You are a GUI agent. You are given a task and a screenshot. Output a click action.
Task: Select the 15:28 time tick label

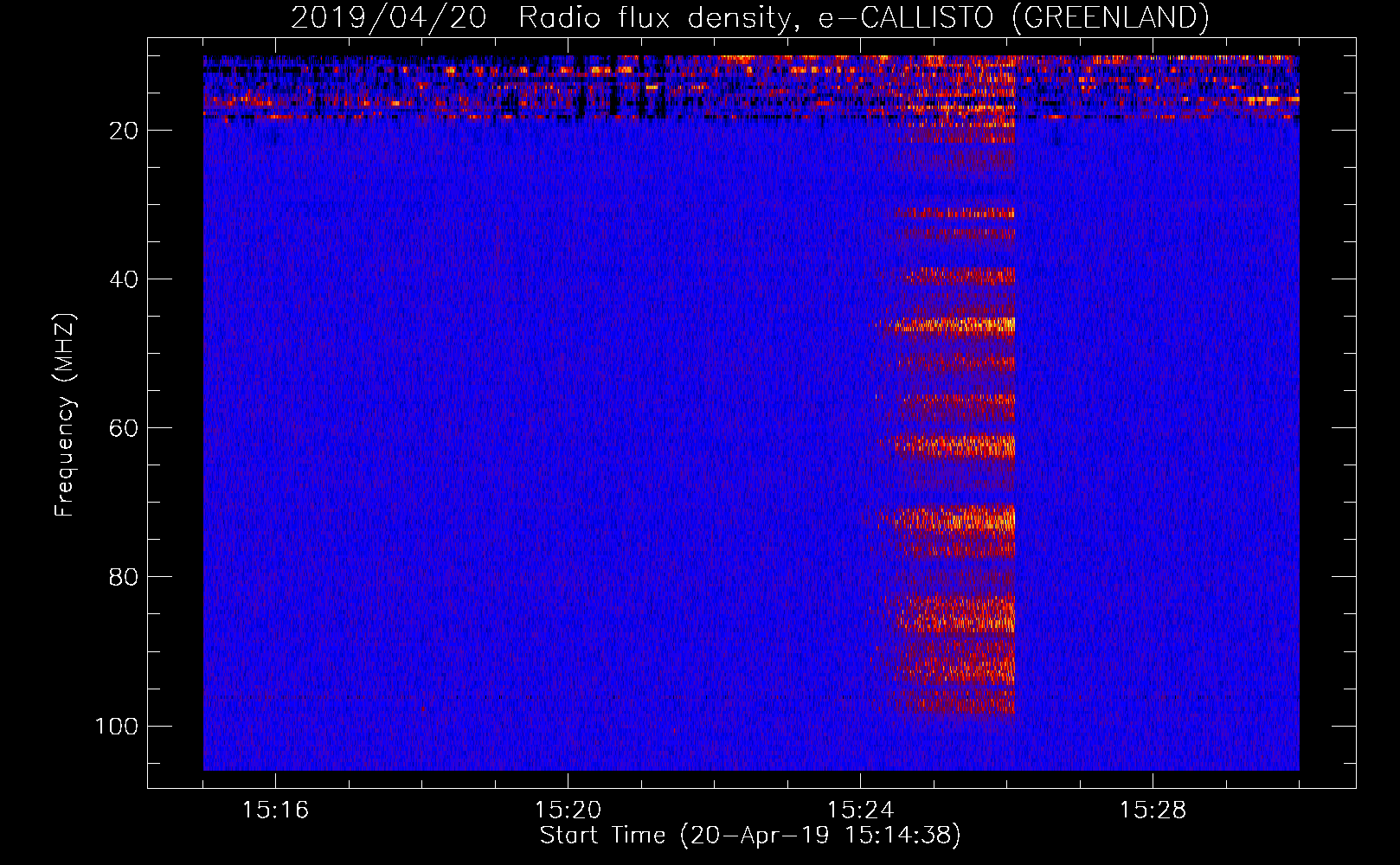(x=1153, y=811)
